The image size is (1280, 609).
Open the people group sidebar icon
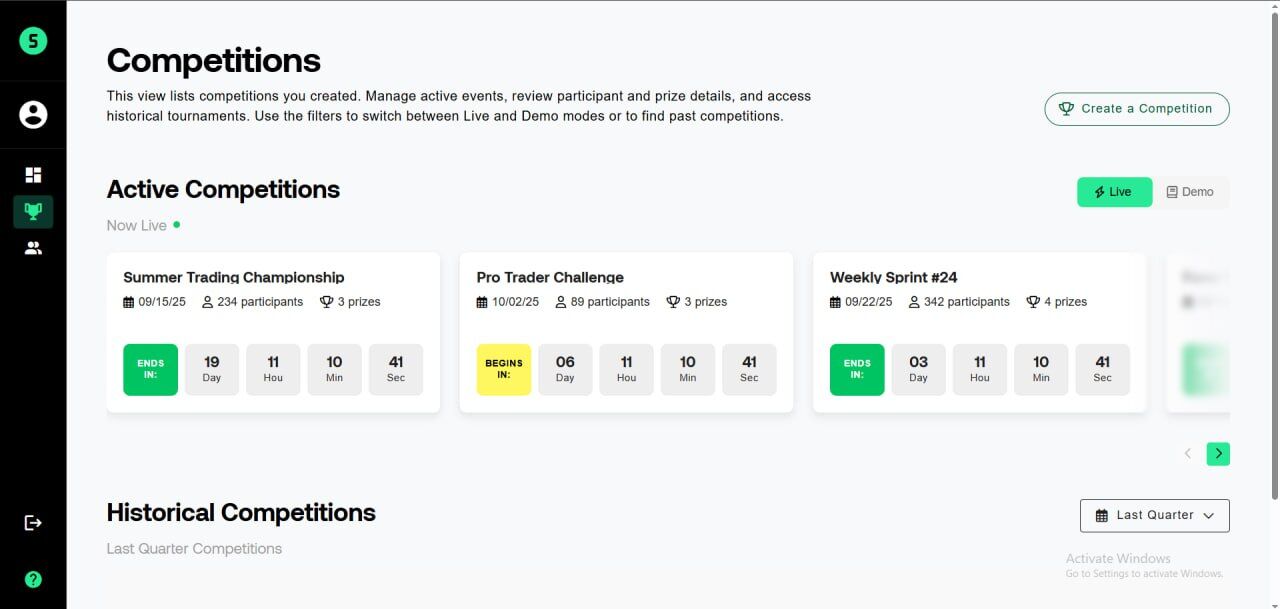pos(33,248)
